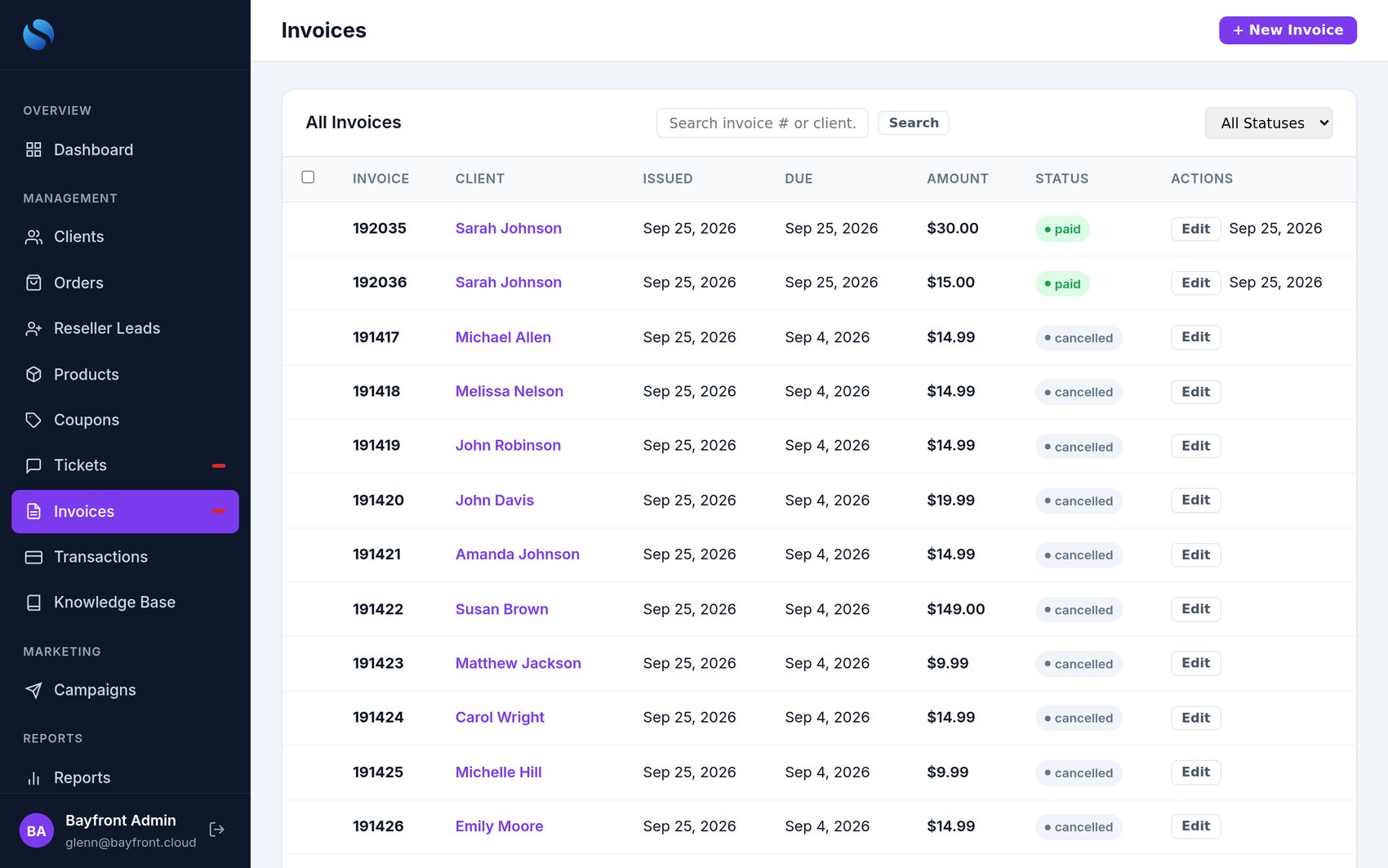1388x868 pixels.
Task: Open client Michael Allen's profile link
Action: (x=503, y=337)
